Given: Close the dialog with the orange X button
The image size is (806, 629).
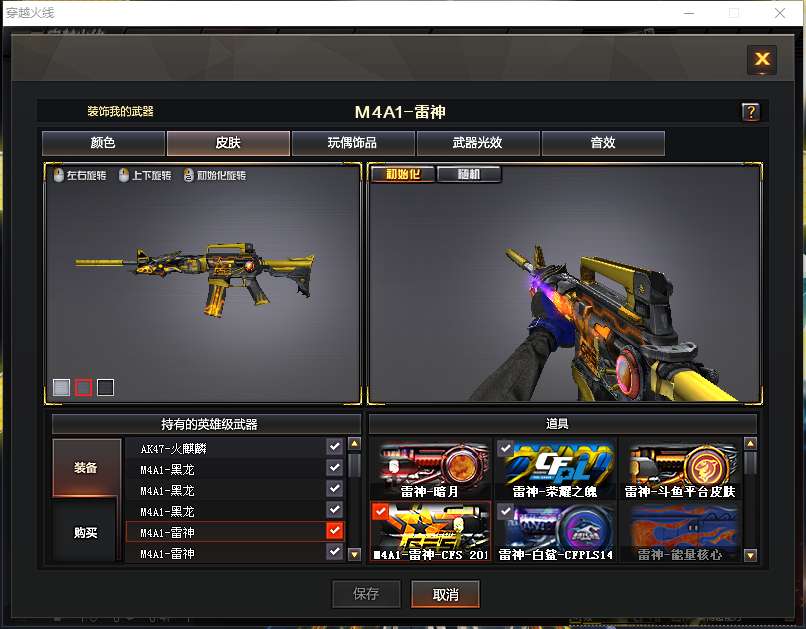Looking at the screenshot, I should 762,59.
